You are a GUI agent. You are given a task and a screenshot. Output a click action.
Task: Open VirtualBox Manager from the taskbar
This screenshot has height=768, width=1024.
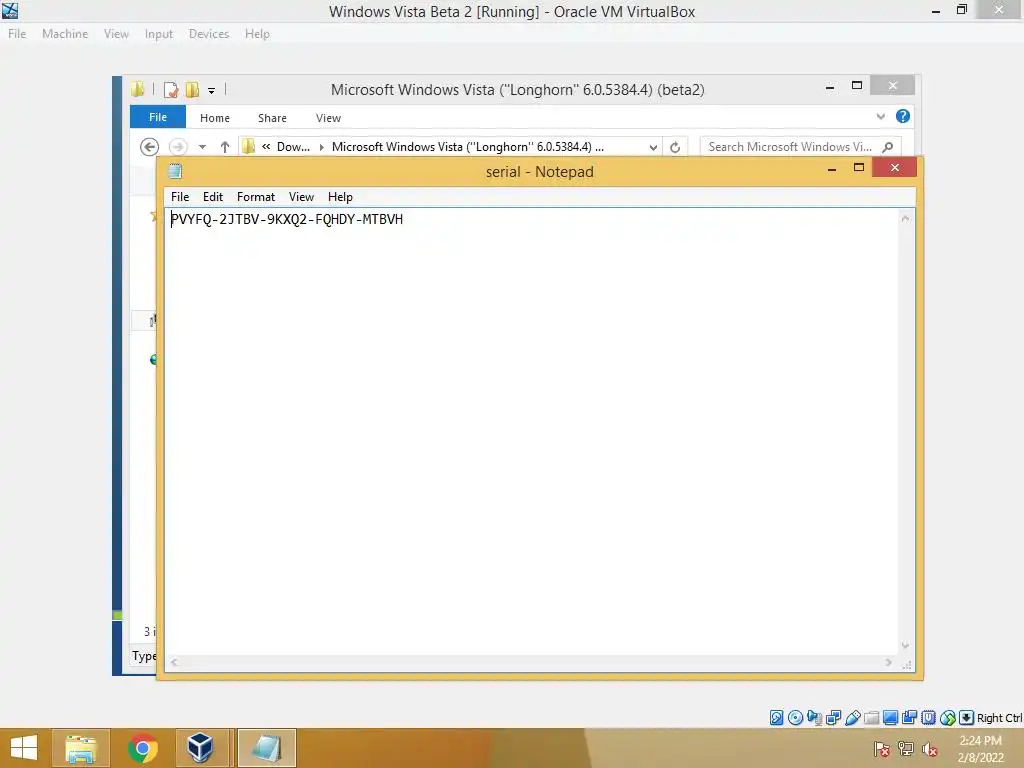click(x=200, y=748)
